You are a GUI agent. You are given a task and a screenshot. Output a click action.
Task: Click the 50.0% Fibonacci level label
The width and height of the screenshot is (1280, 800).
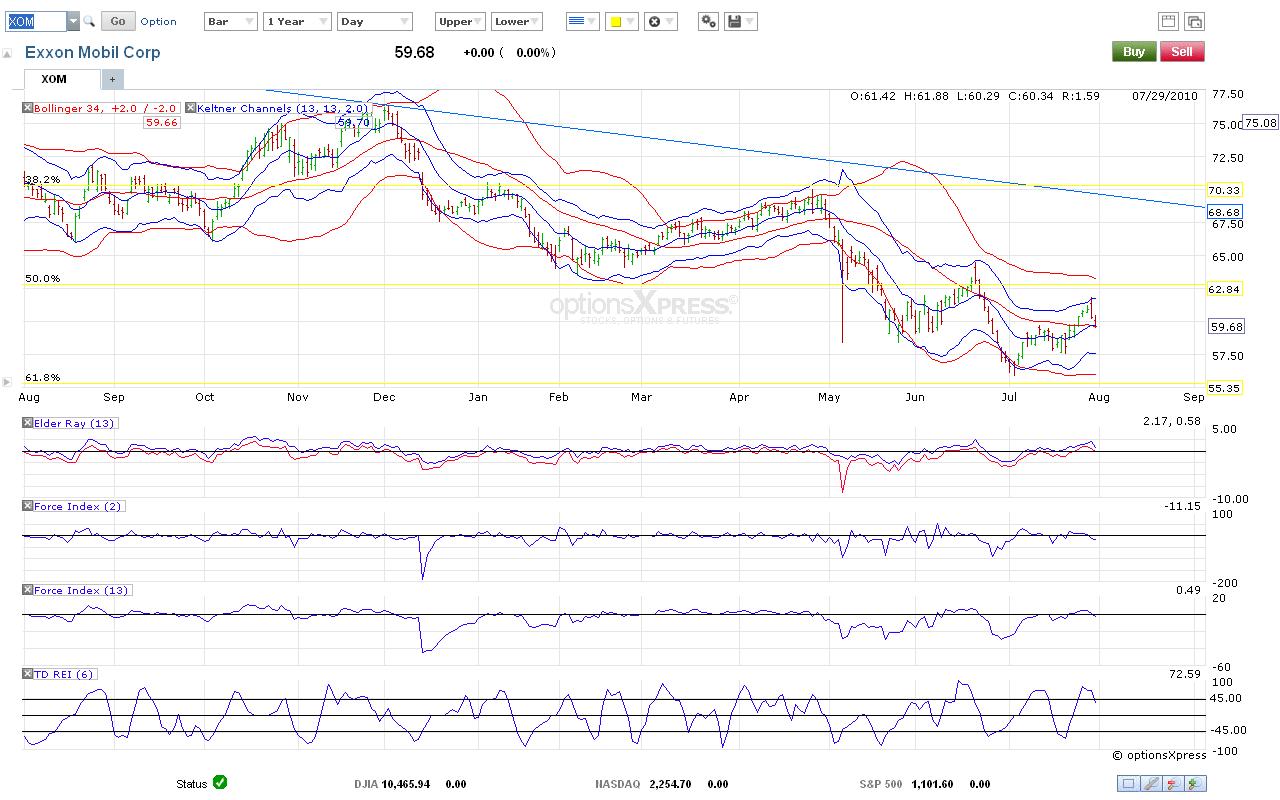click(42, 278)
